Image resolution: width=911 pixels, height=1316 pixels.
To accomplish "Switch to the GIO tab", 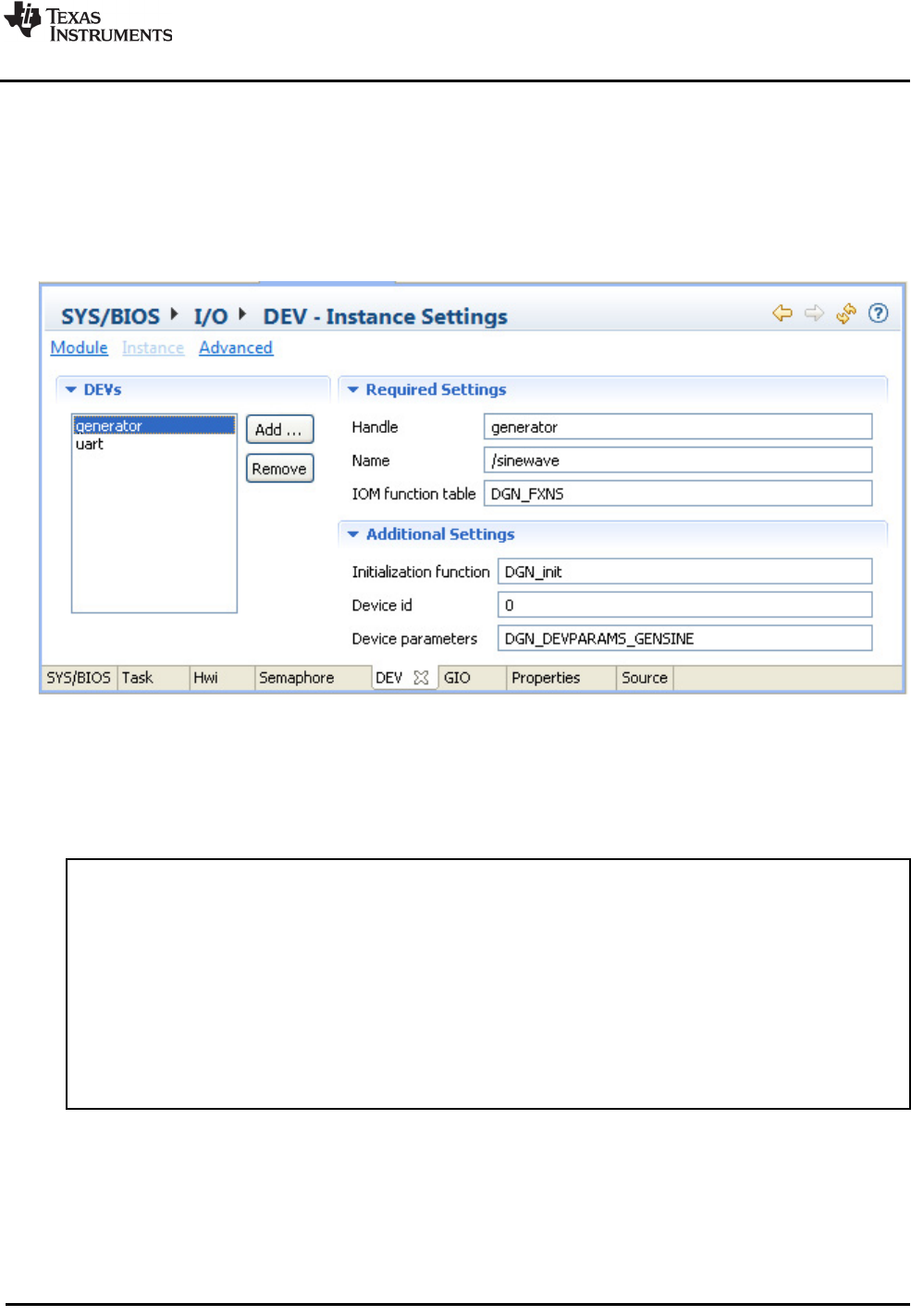I will pos(472,678).
